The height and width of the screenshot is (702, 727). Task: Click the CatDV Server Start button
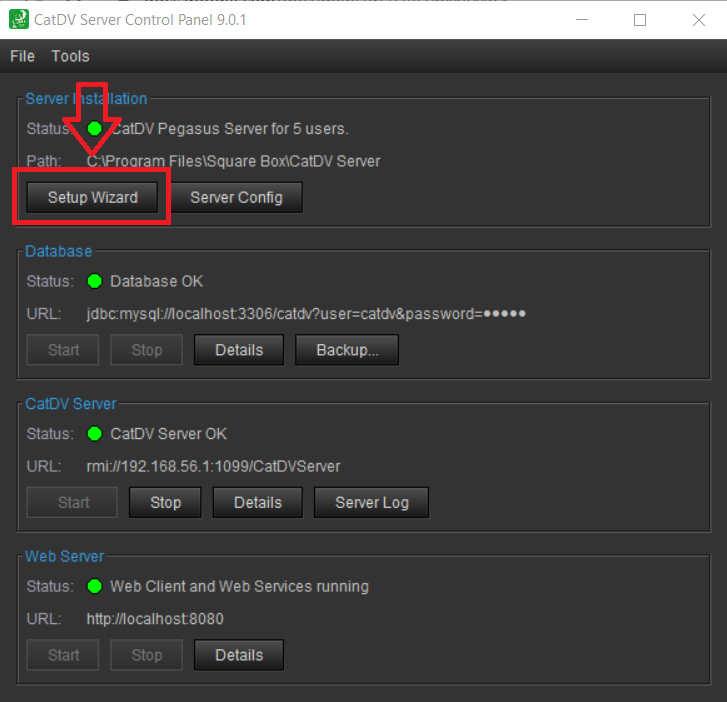[x=72, y=502]
